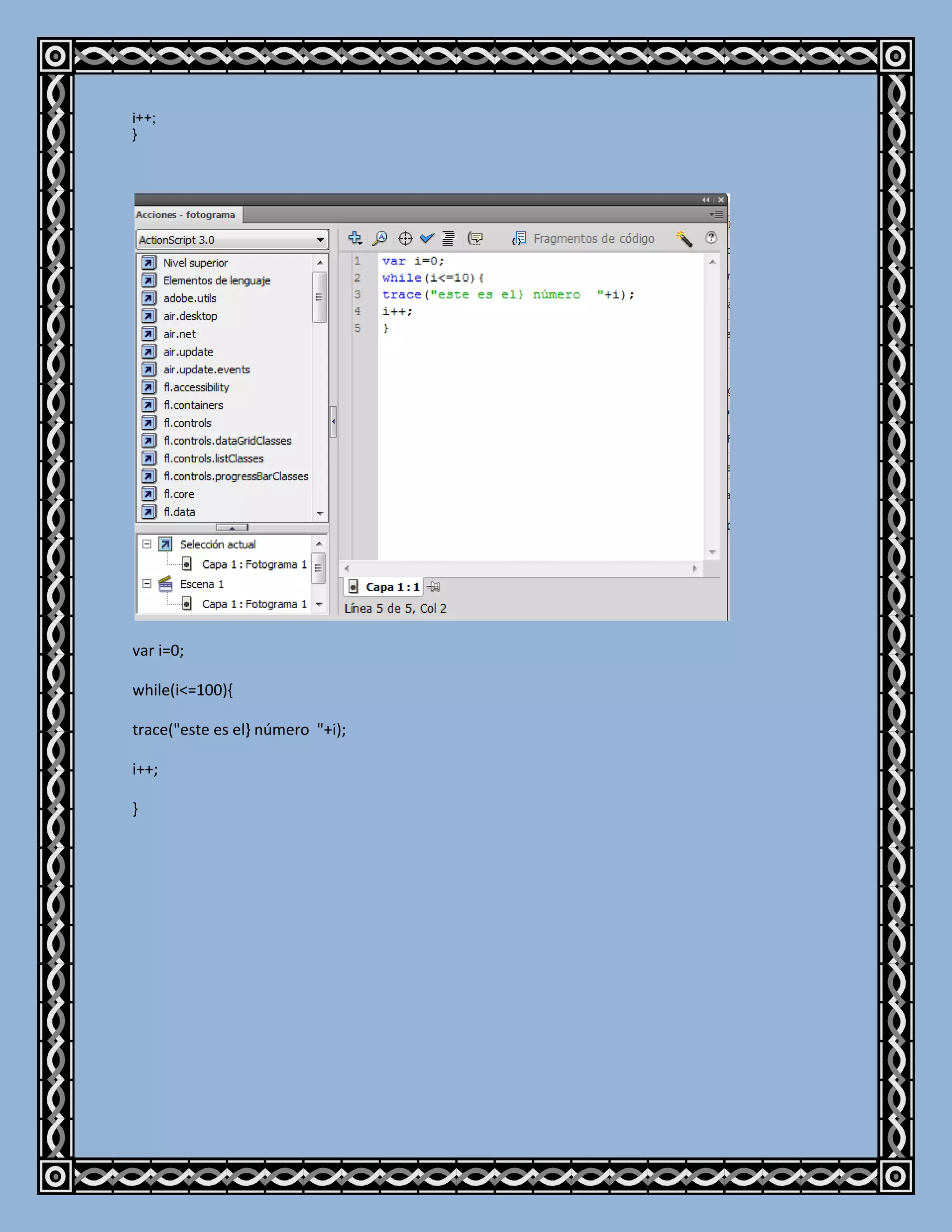Viewport: 952px width, 1232px height.
Task: Collapse the Escena 1 tree node
Action: point(147,584)
